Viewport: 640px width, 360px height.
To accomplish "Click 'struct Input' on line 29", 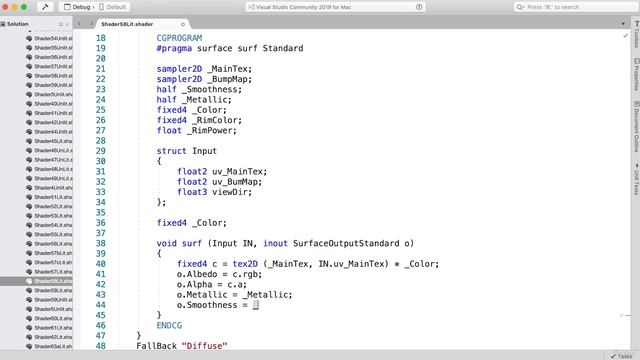I will 187,151.
